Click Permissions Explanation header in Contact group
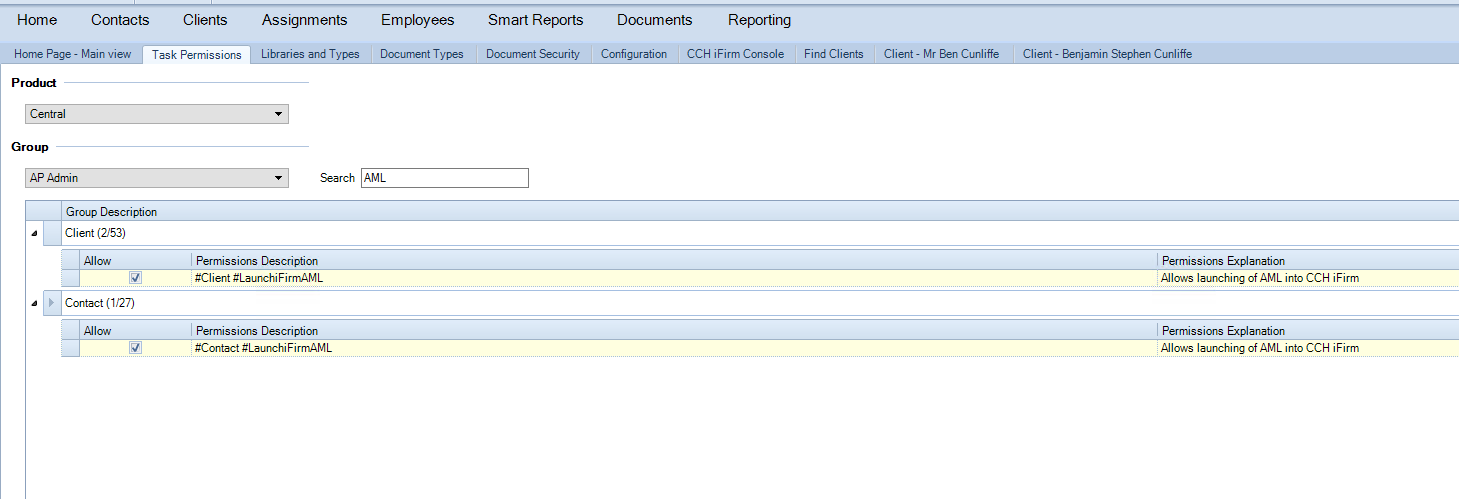Screen dimensions: 1459x499 point(1308,331)
